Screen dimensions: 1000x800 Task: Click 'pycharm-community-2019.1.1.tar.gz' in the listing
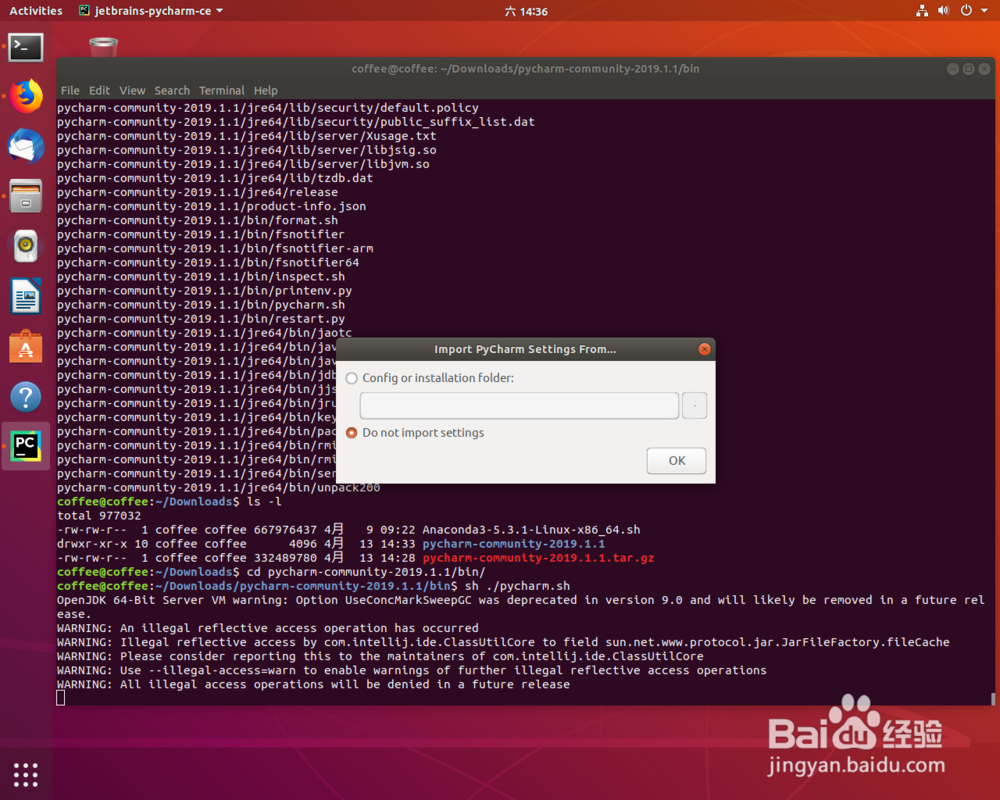[x=538, y=558]
